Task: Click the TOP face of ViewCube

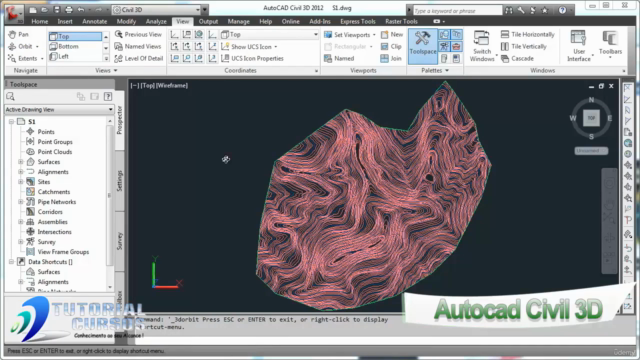Action: 591,118
